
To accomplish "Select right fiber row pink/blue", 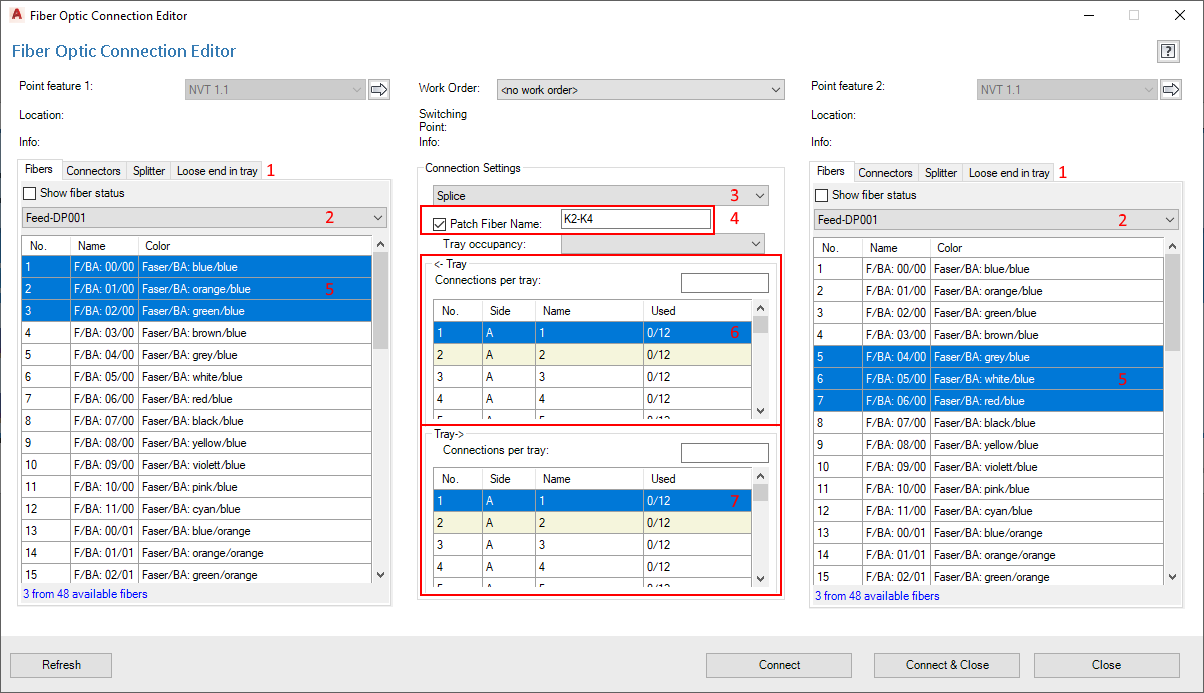I will (x=989, y=489).
